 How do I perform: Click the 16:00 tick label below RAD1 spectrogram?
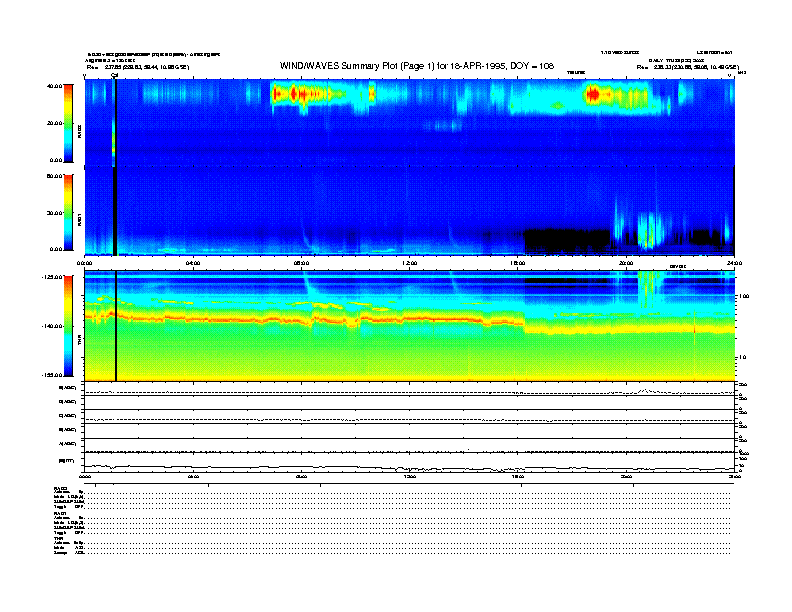pos(518,263)
